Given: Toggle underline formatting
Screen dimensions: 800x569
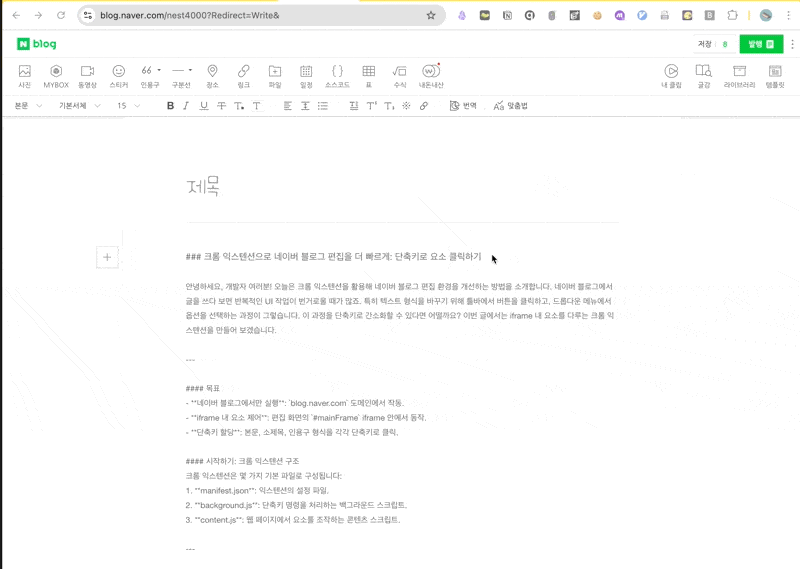Looking at the screenshot, I should point(204,106).
